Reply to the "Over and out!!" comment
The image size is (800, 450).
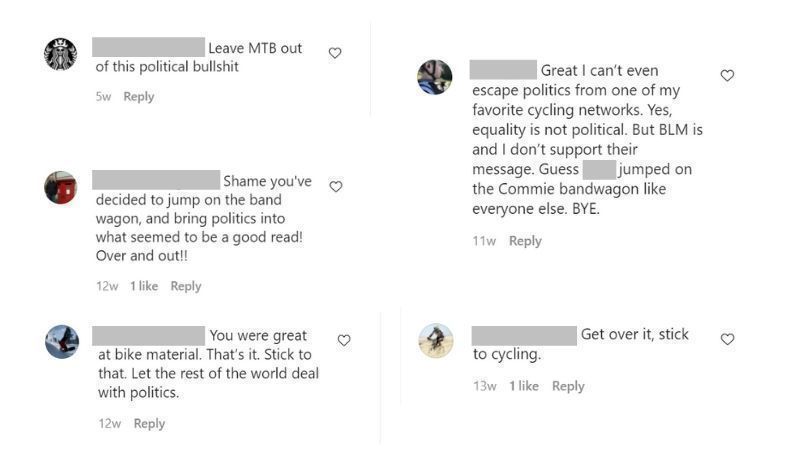coord(186,286)
